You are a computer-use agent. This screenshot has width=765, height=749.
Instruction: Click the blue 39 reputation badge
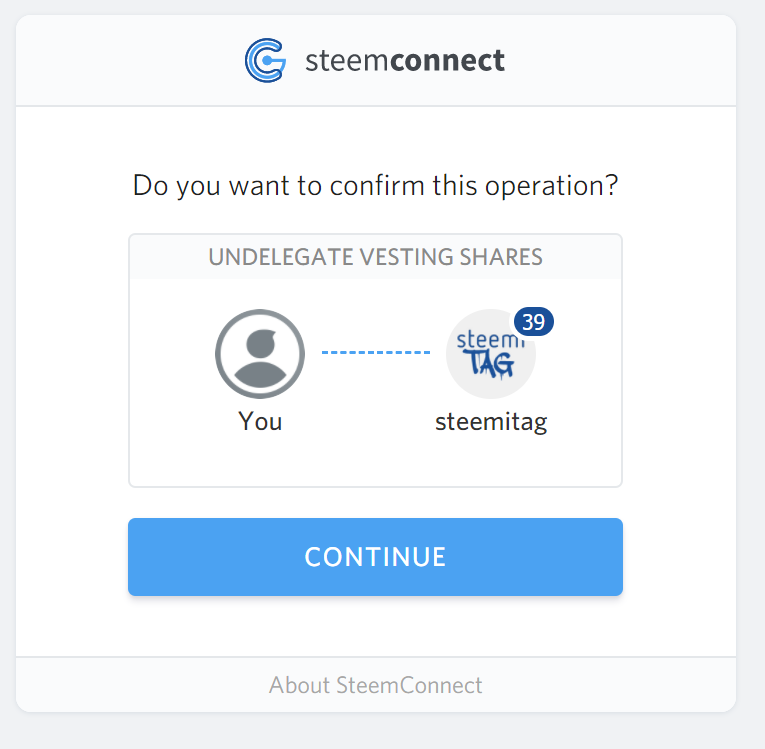point(534,322)
